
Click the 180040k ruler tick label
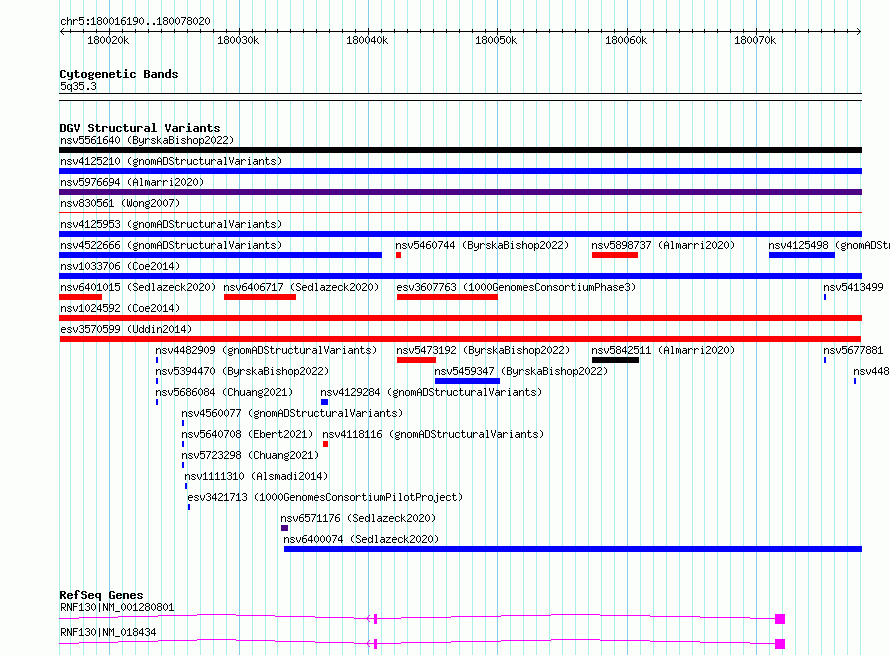[367, 40]
